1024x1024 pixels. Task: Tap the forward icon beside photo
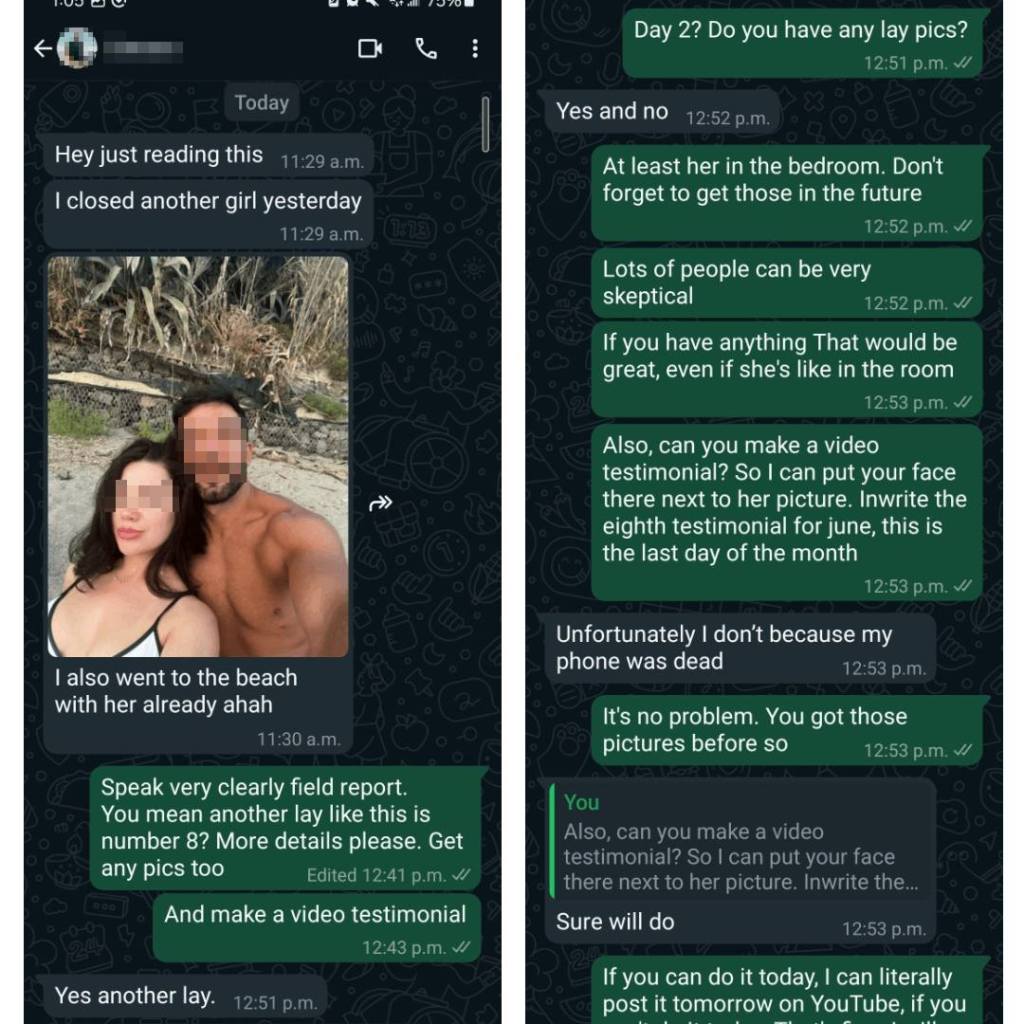point(380,503)
